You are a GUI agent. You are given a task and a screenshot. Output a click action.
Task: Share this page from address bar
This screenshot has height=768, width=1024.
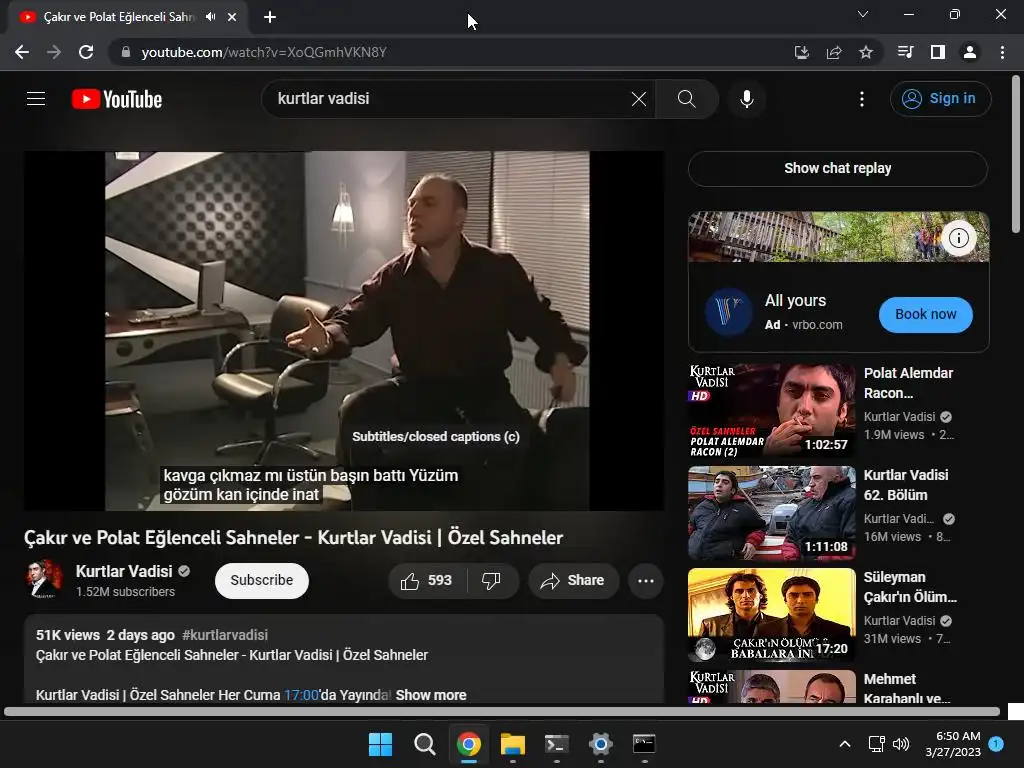(x=834, y=52)
